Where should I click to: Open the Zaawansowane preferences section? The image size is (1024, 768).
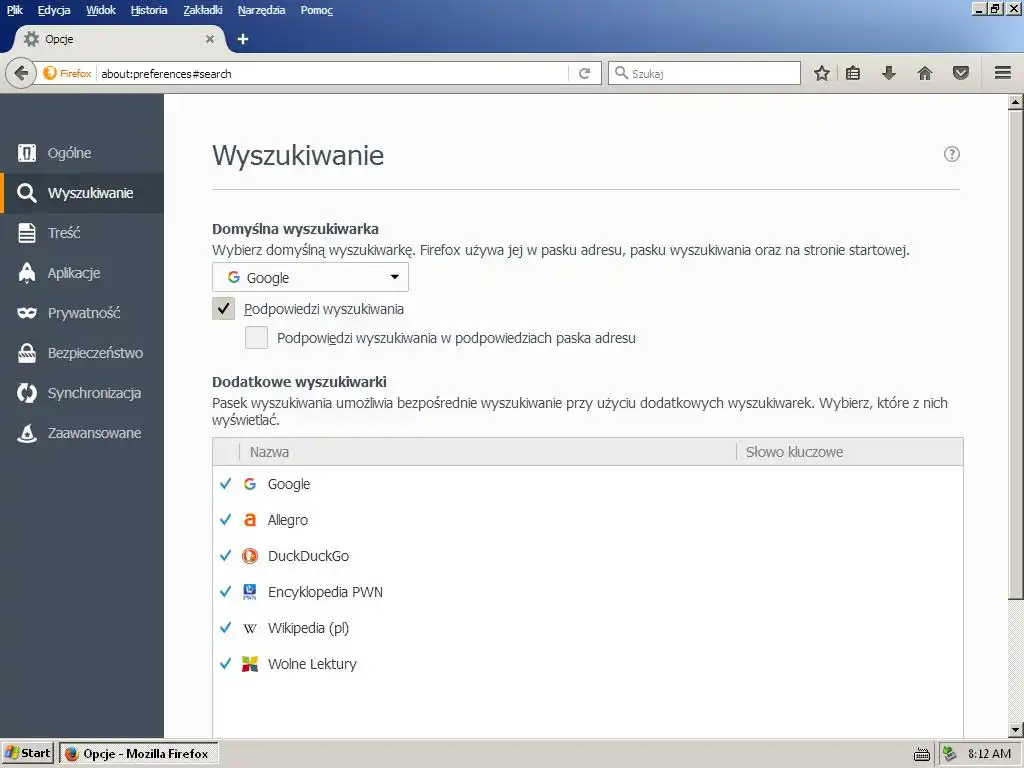coord(82,433)
